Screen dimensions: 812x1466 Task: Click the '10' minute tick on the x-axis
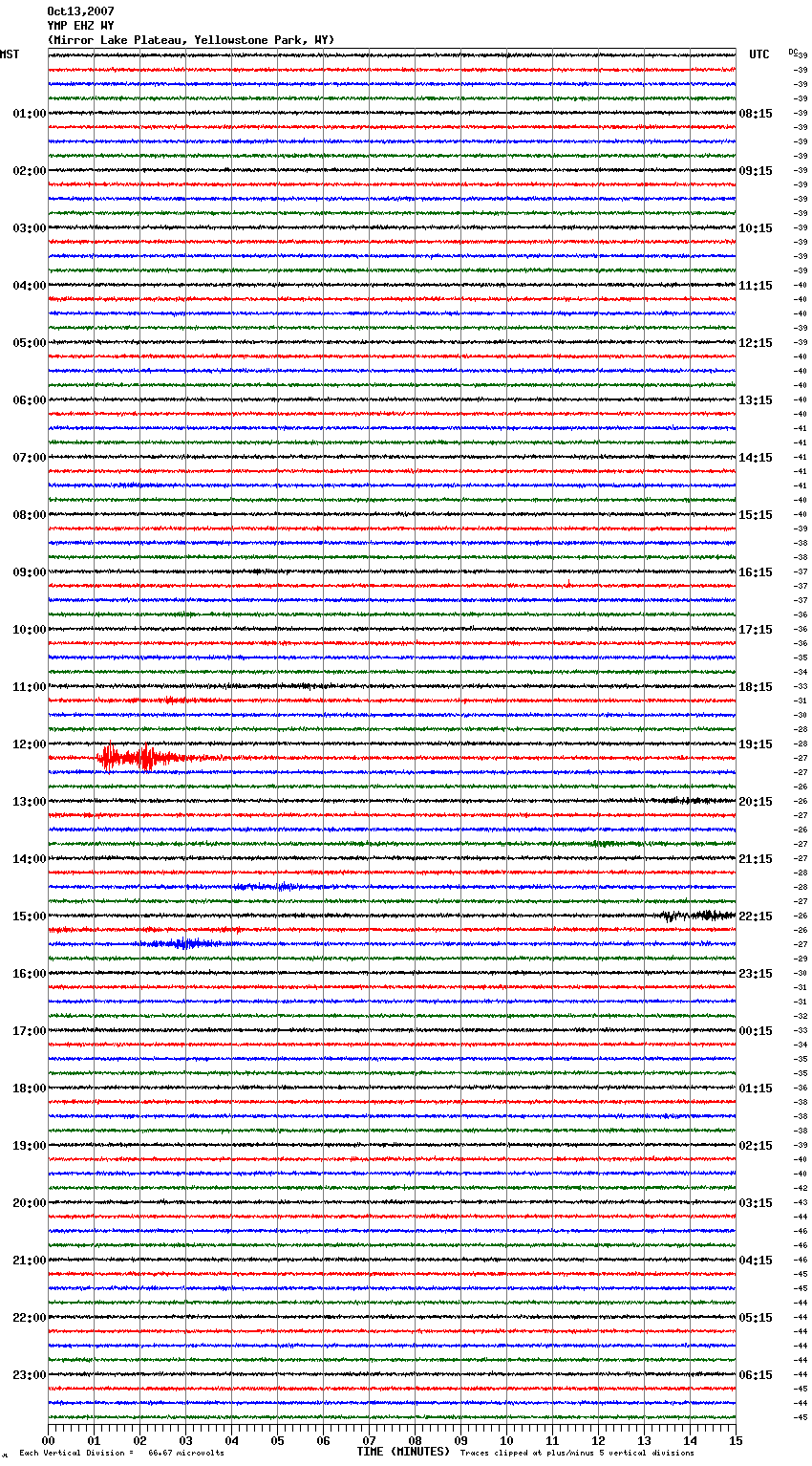(506, 1440)
